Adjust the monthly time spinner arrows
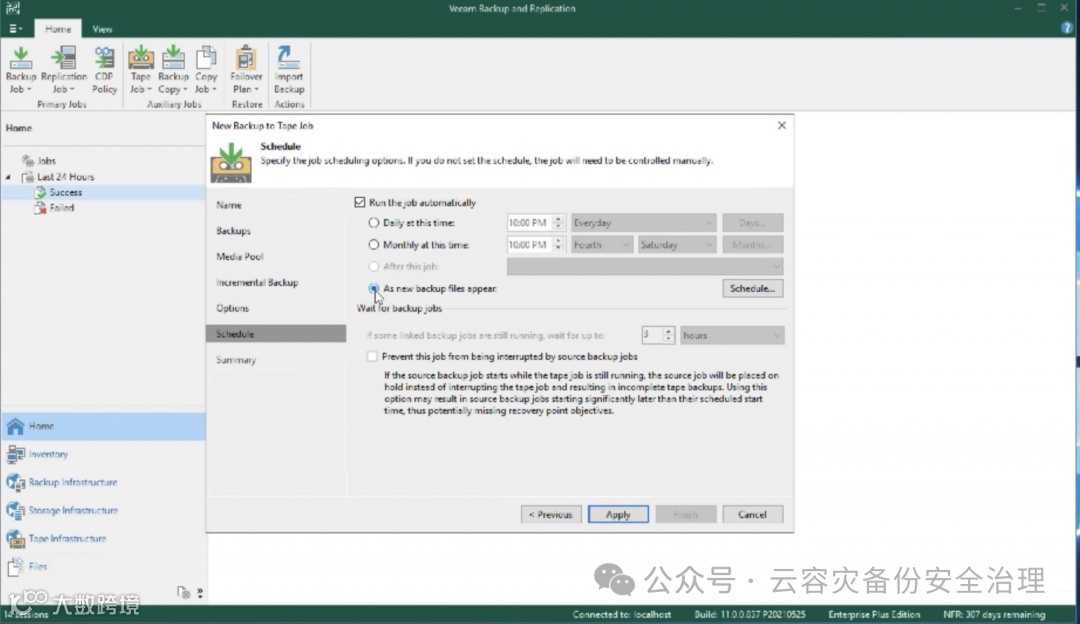 tap(559, 245)
